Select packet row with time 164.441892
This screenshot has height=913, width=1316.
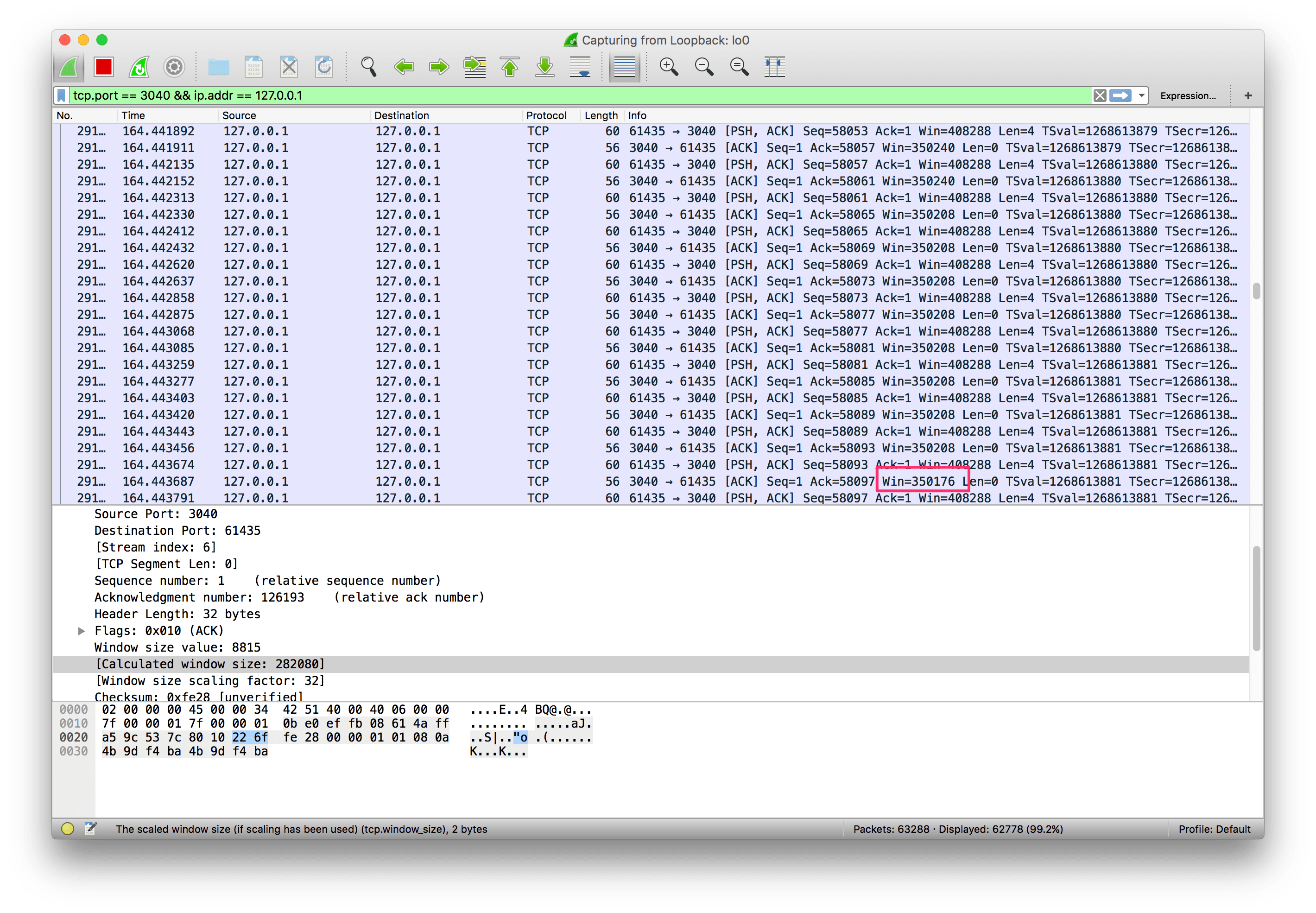pos(651,132)
